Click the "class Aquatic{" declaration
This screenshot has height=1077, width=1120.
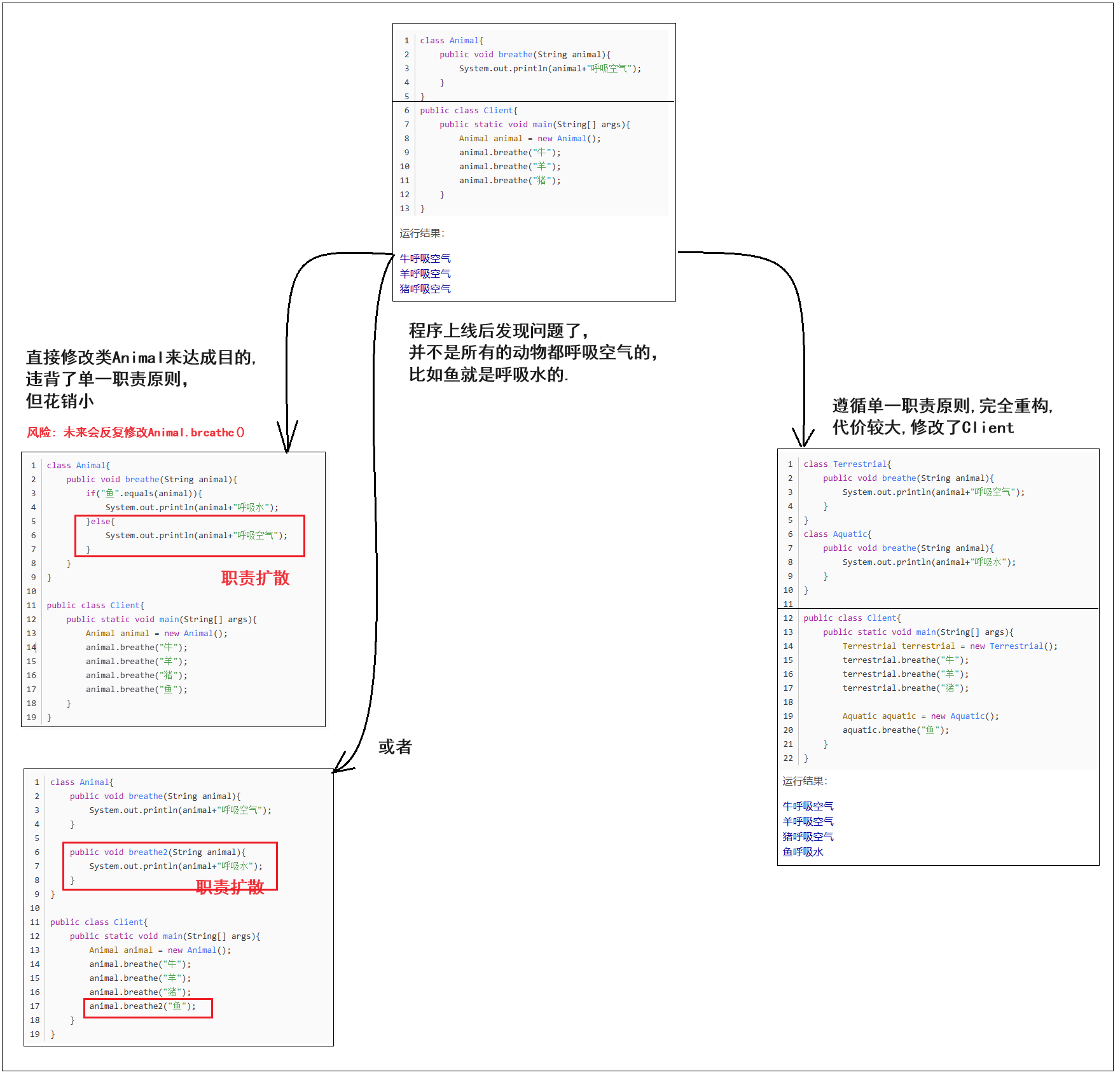point(838,534)
